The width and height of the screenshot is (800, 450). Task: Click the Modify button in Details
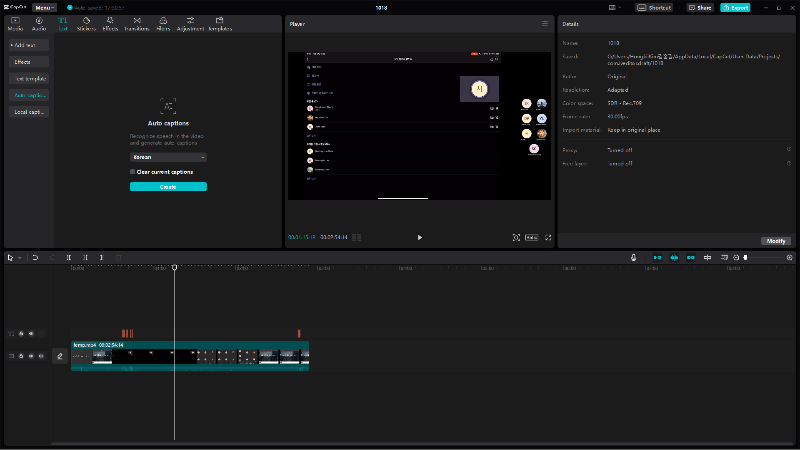(776, 241)
